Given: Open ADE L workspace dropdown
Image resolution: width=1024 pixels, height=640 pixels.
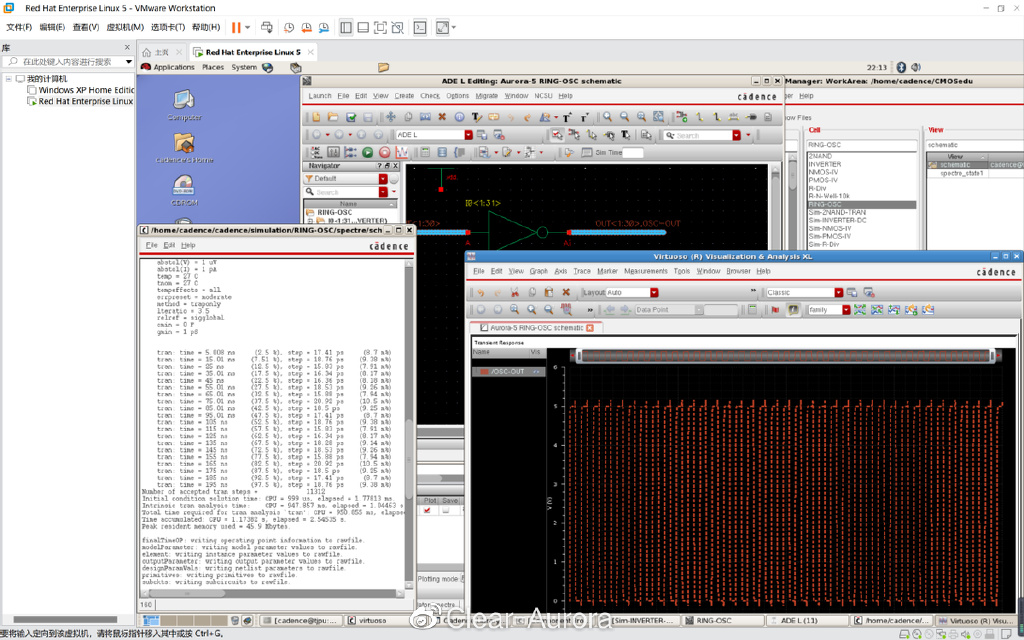Looking at the screenshot, I should click(468, 135).
